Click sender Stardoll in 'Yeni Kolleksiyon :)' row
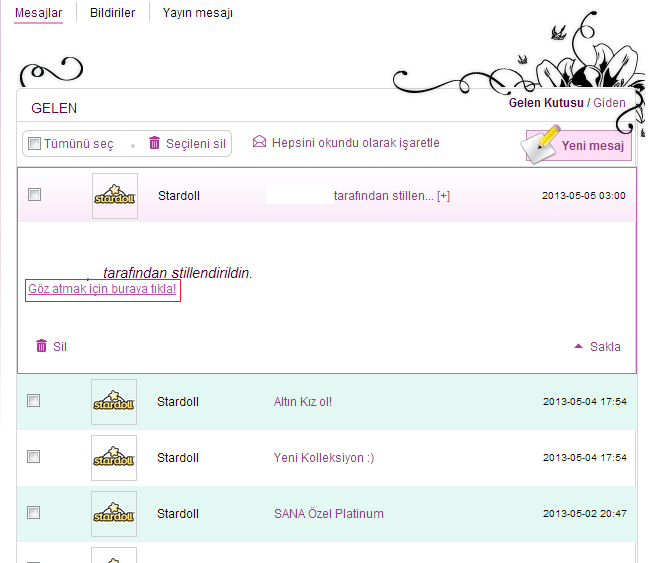Viewport: 651px width, 563px height. pos(178,458)
